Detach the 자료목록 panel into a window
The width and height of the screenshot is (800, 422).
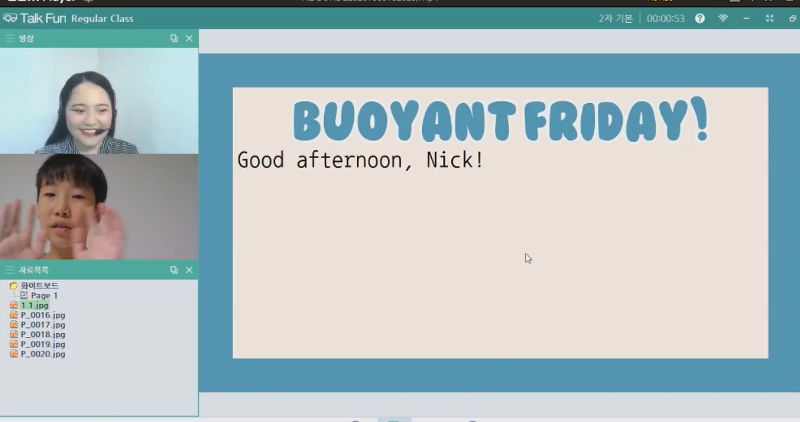(174, 270)
